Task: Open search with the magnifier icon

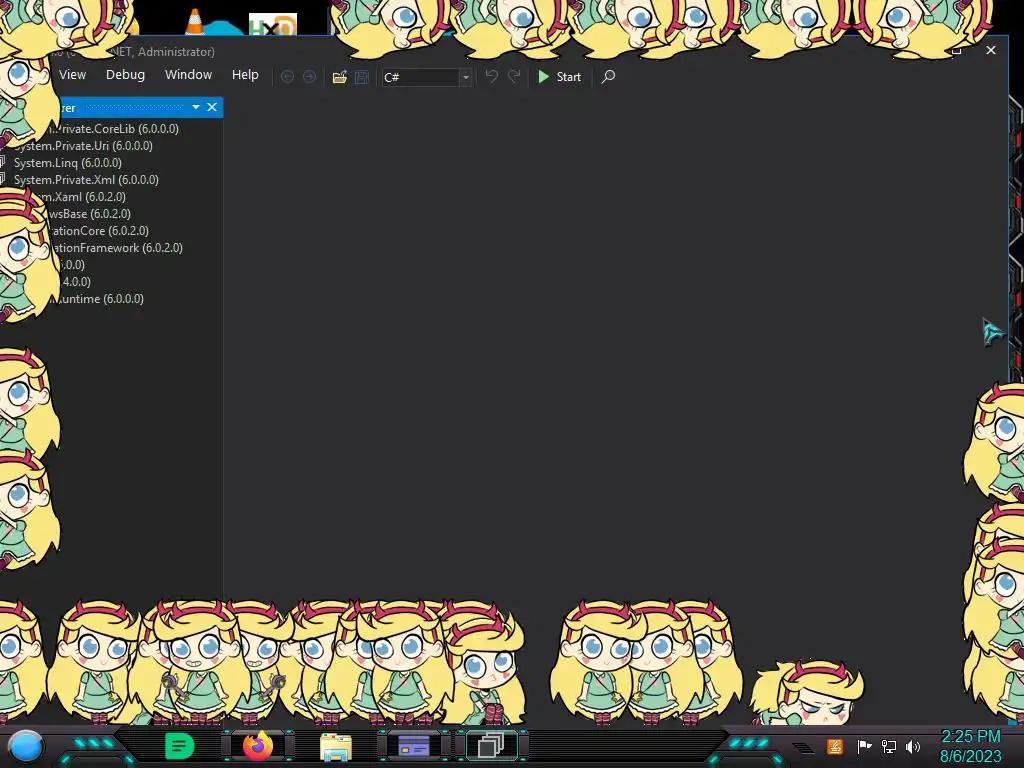Action: coord(608,77)
